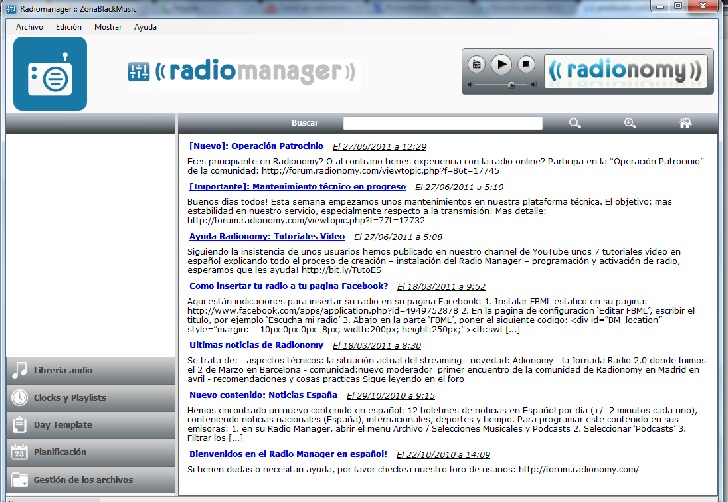This screenshot has width=728, height=502.
Task: Click the blue radio station logo
Action: pyautogui.click(x=50, y=74)
